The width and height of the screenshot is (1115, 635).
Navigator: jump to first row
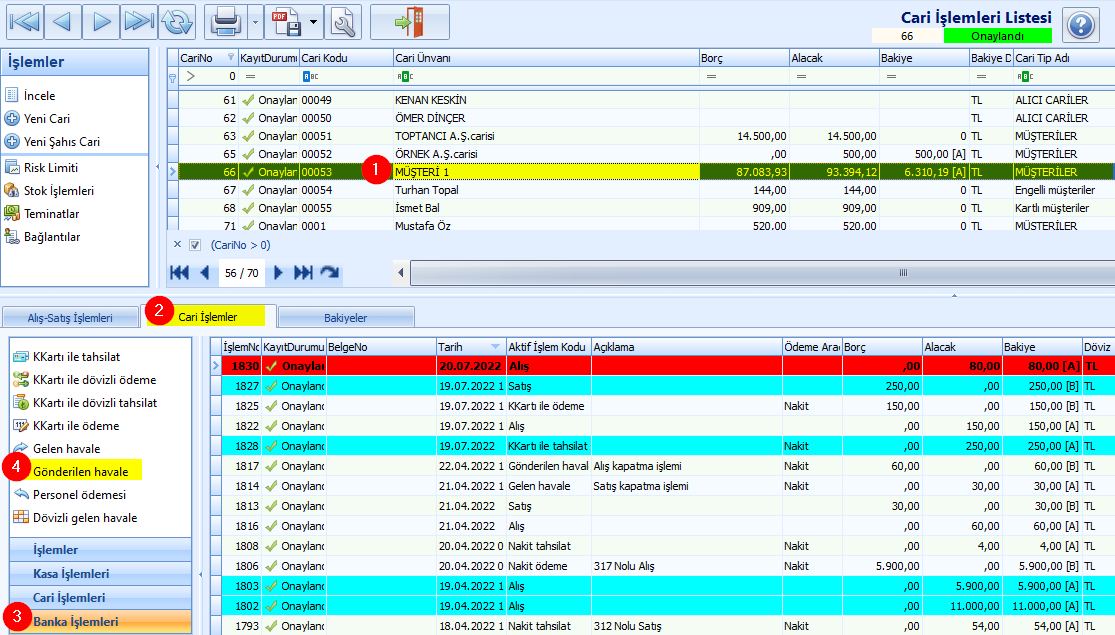tap(180, 272)
